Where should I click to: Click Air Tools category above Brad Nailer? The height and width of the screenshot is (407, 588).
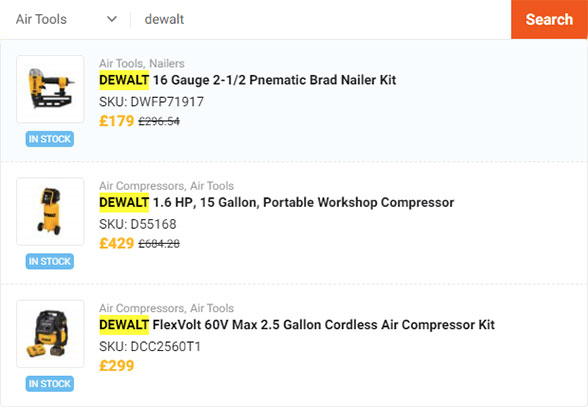[121, 63]
